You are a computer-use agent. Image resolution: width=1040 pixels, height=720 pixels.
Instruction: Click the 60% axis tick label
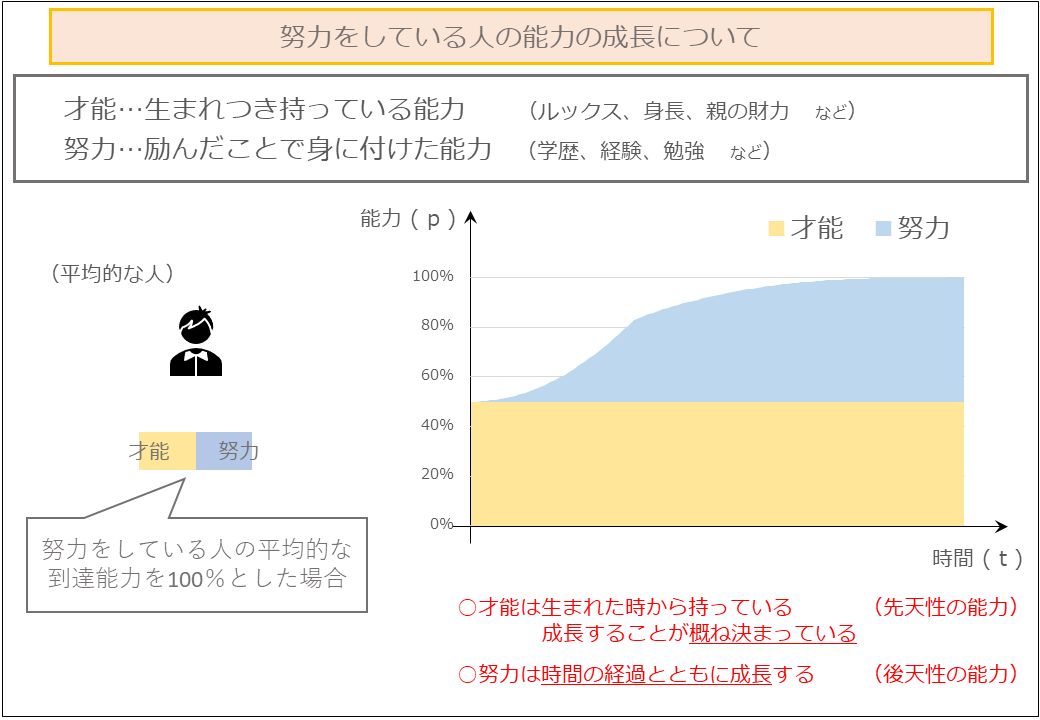coord(436,375)
